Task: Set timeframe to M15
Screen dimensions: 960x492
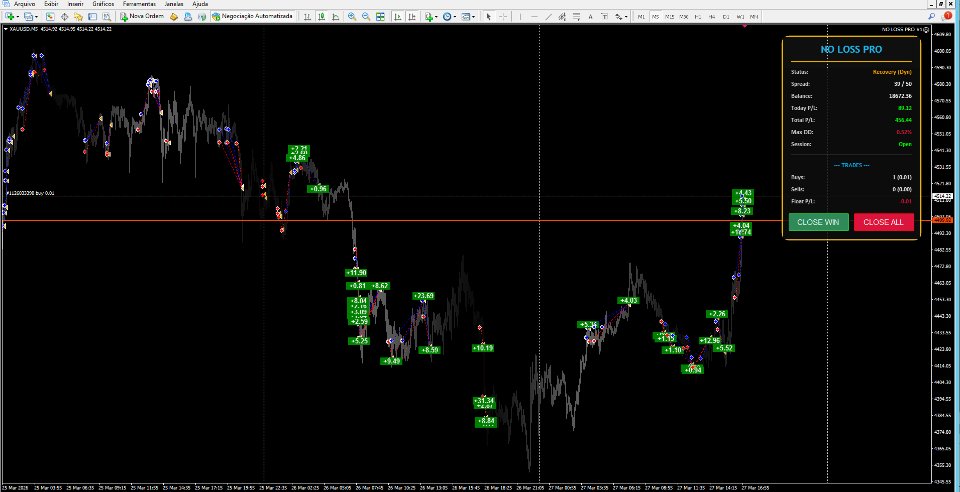Action: [670, 17]
